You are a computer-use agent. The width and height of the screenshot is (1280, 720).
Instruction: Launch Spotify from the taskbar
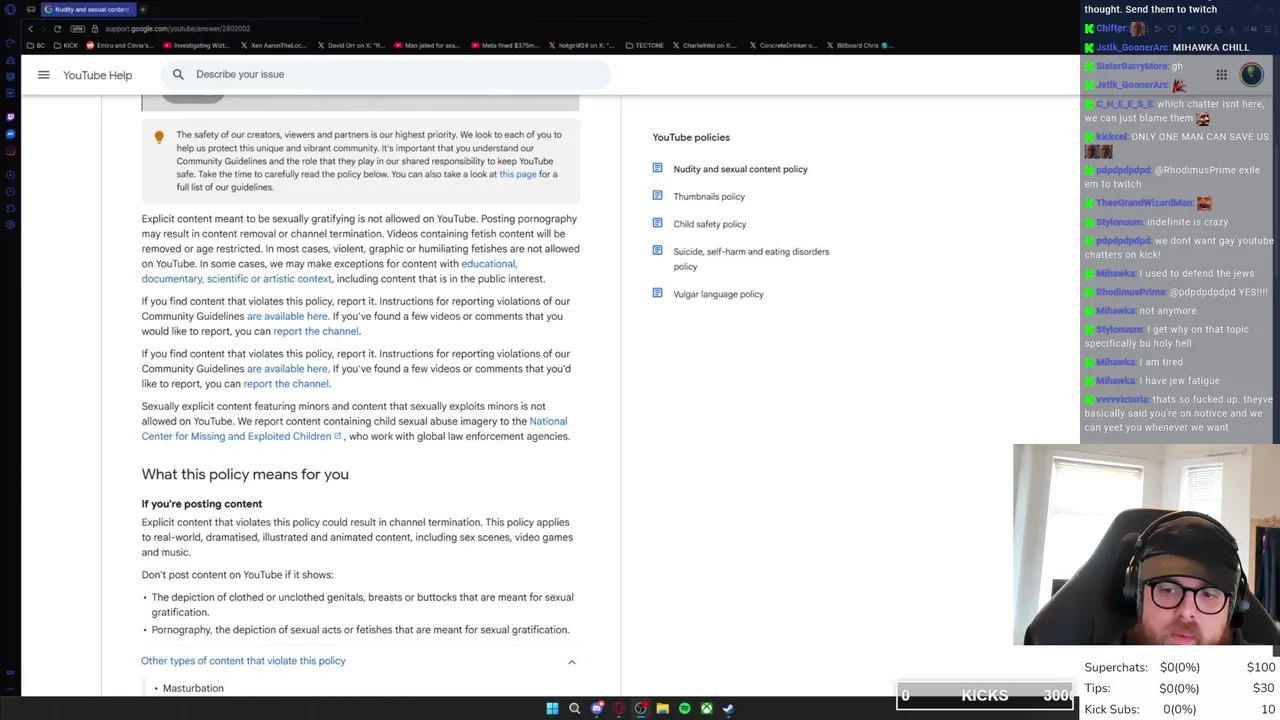coord(684,708)
